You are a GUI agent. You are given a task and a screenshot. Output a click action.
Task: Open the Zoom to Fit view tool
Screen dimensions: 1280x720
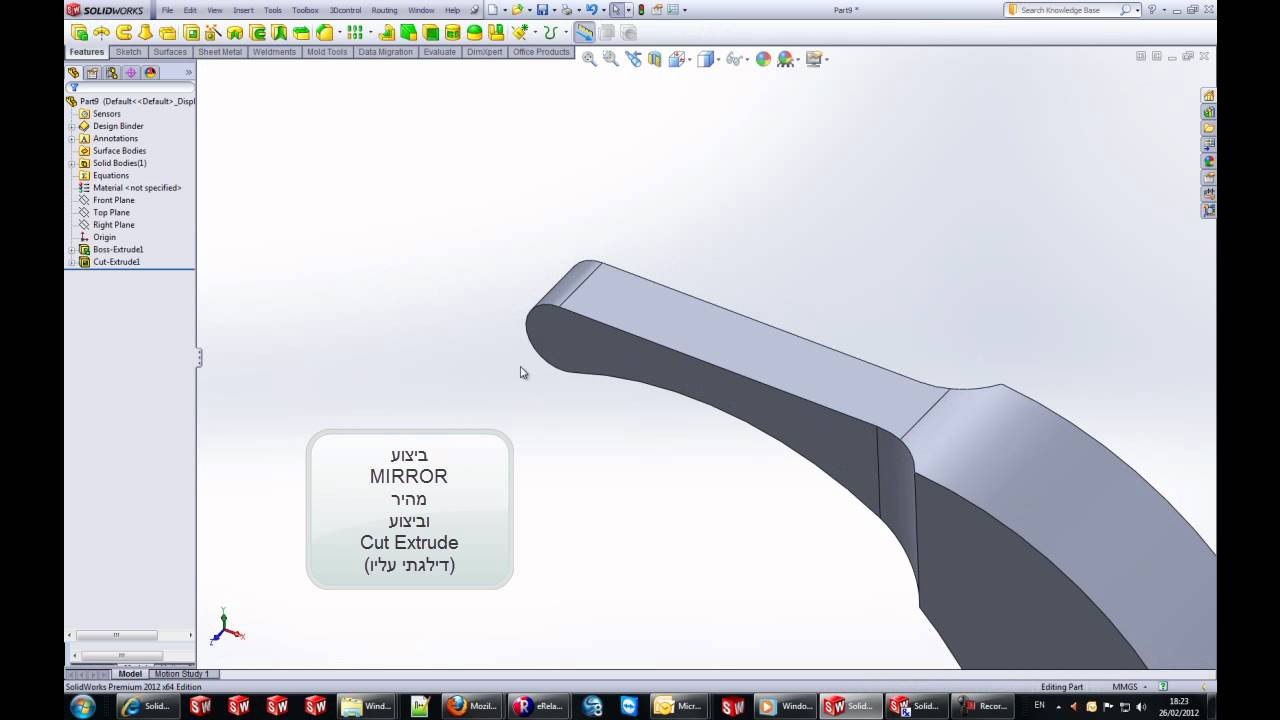589,59
